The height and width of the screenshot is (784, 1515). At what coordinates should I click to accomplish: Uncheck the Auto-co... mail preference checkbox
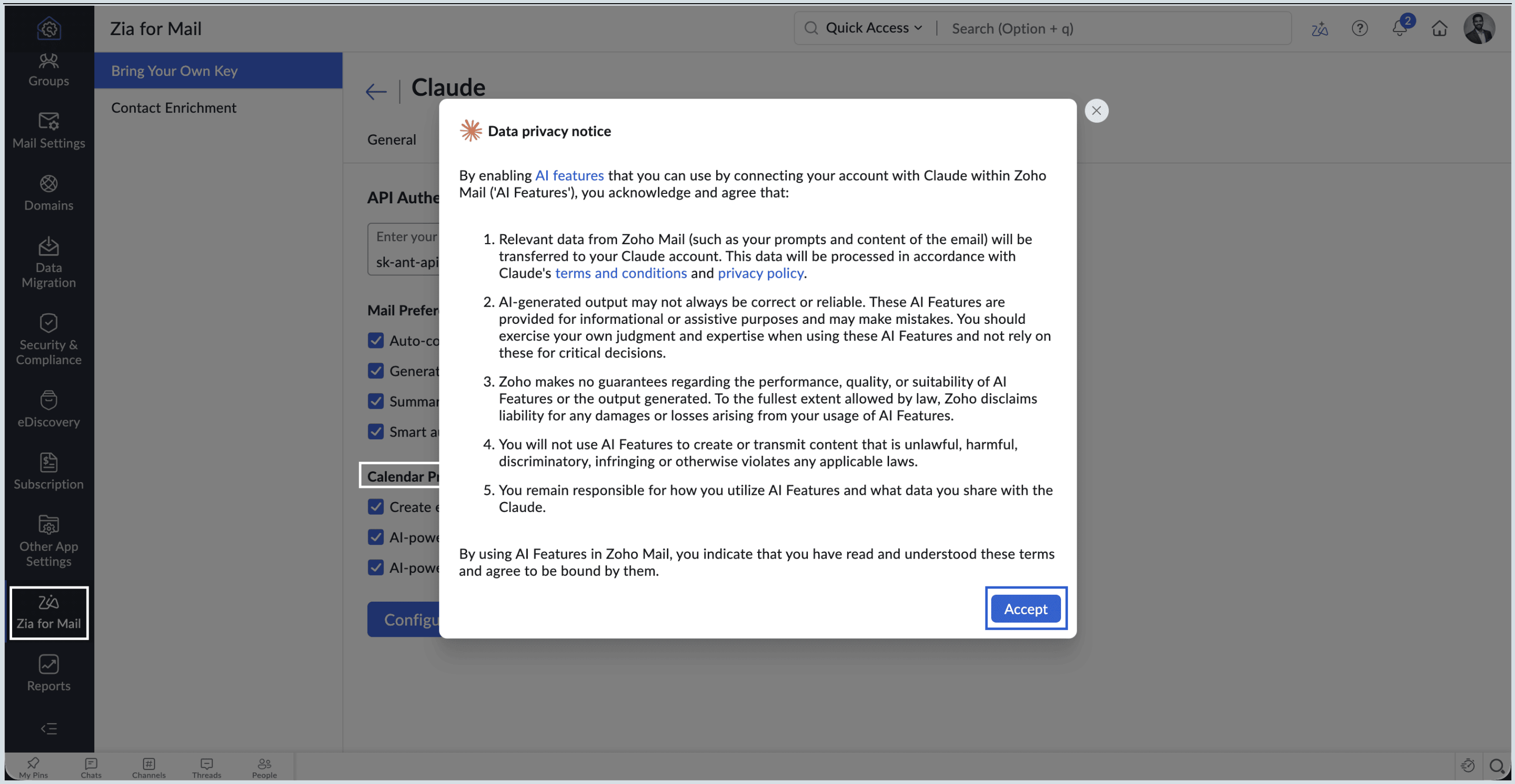(375, 341)
